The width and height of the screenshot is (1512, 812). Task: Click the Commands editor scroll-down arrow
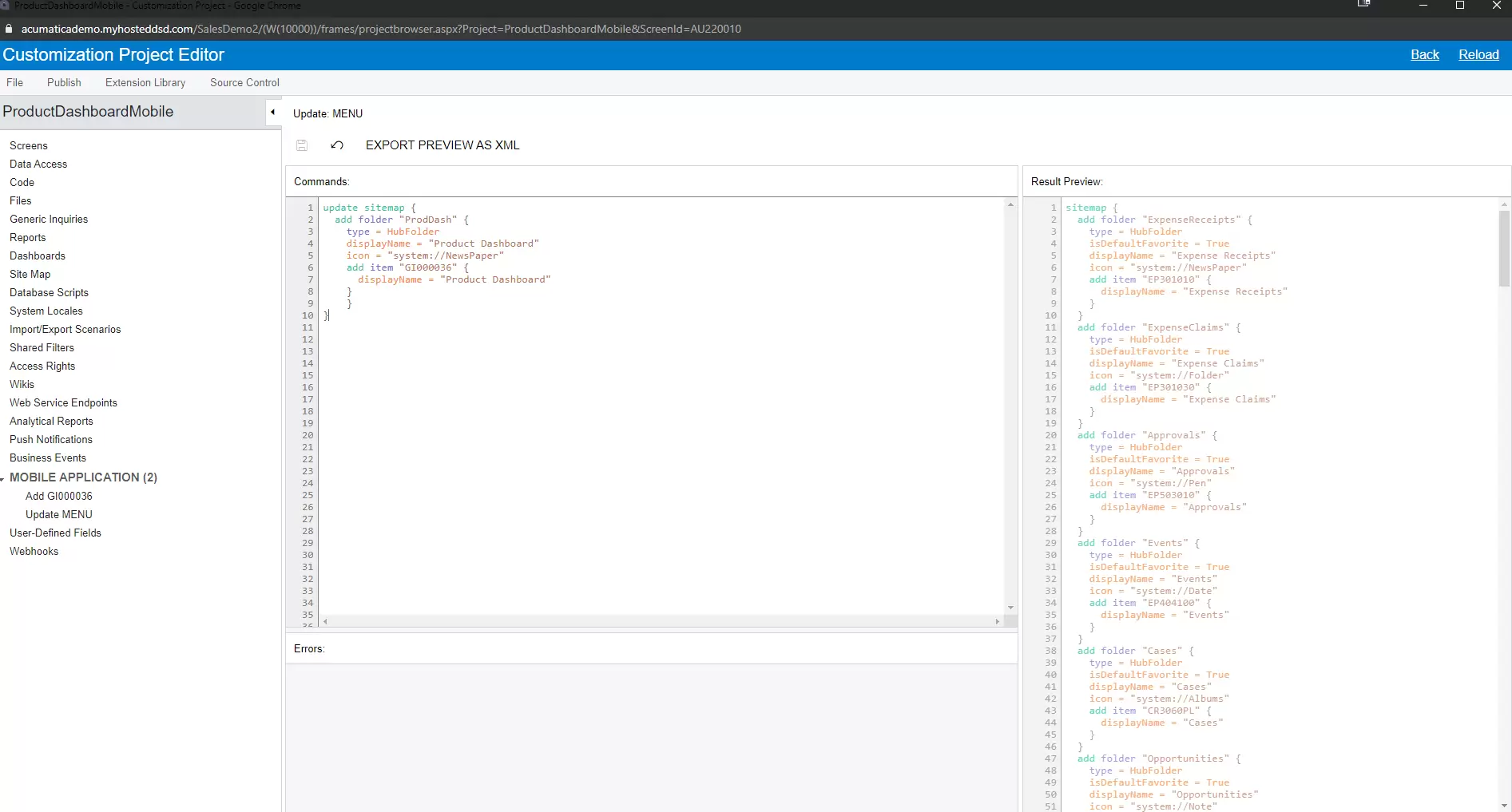1010,608
